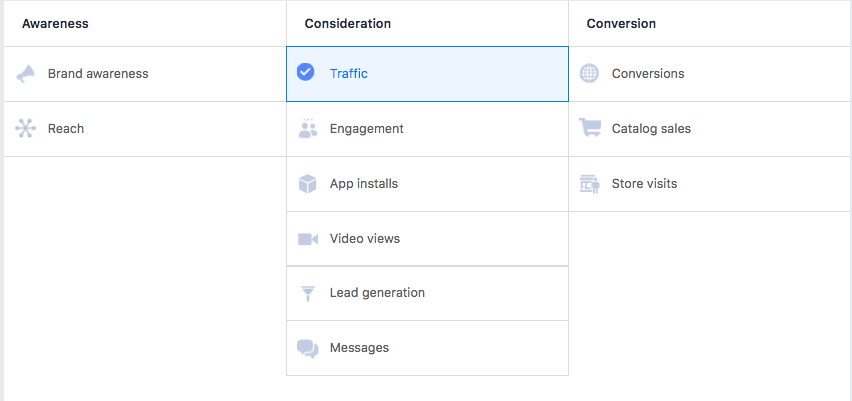Click the storefront icon for Store visits

pos(590,184)
